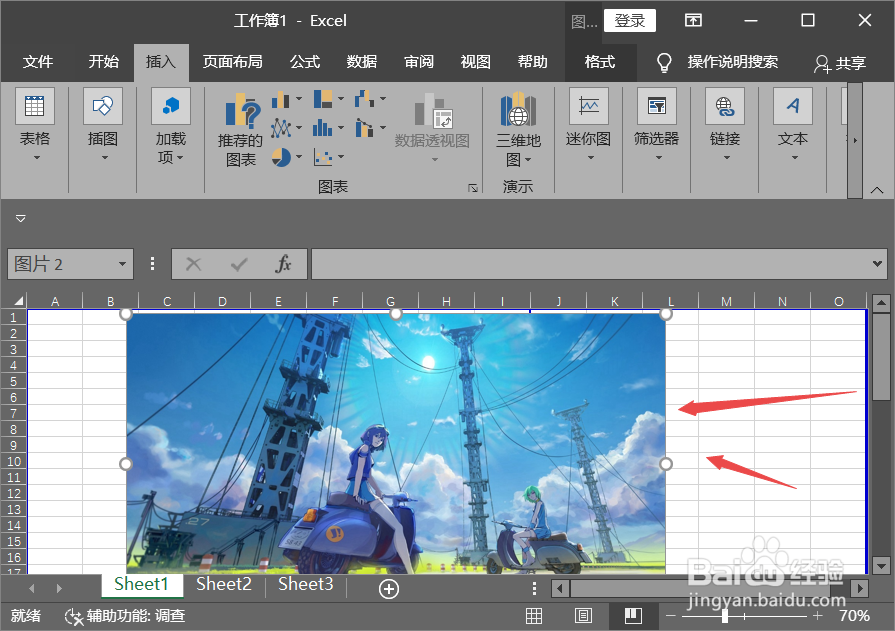Viewport: 895px width, 631px height.
Task: Switch to Sheet2 tab
Action: coord(224,584)
